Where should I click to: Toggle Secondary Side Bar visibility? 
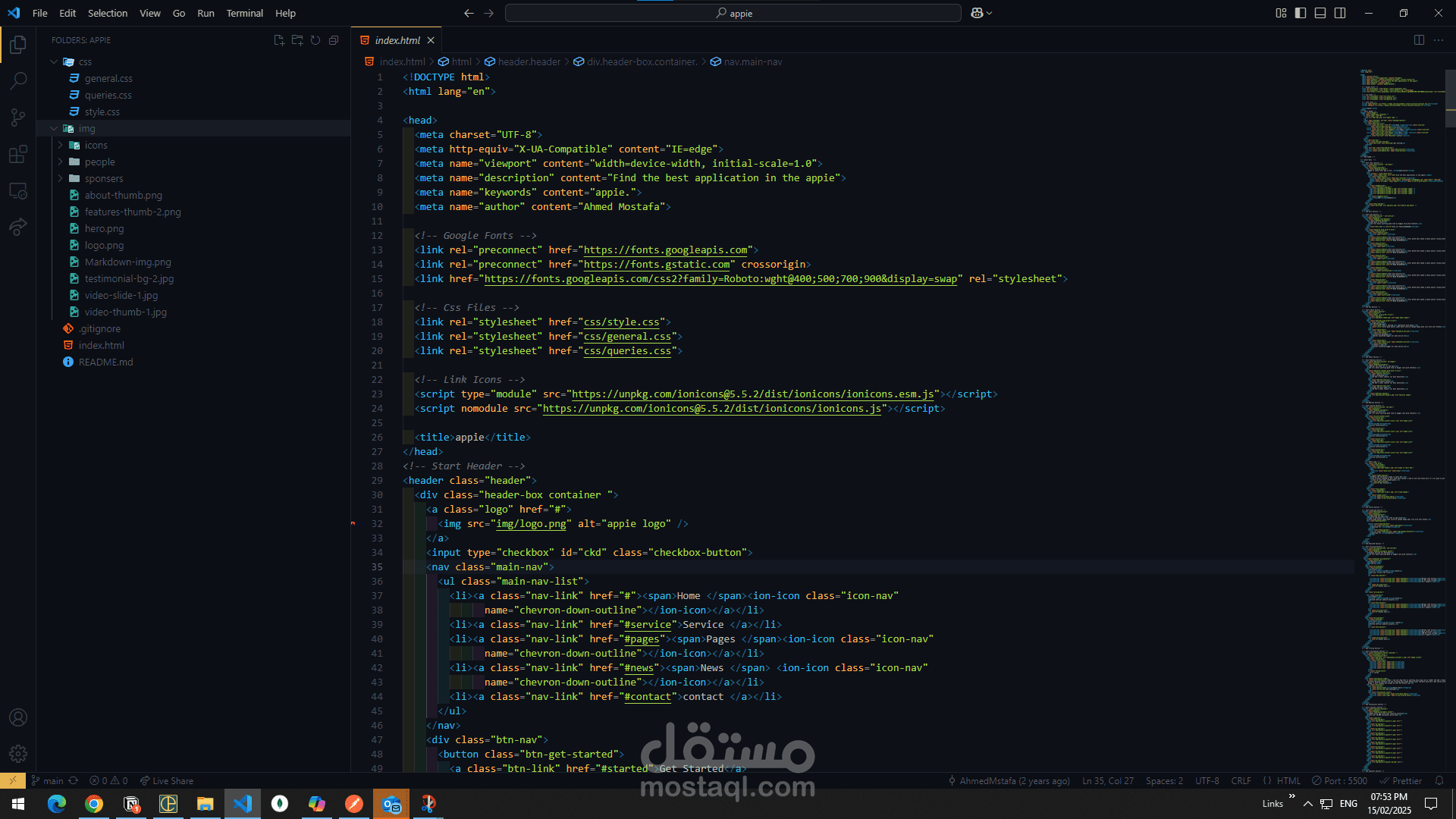[x=1340, y=13]
